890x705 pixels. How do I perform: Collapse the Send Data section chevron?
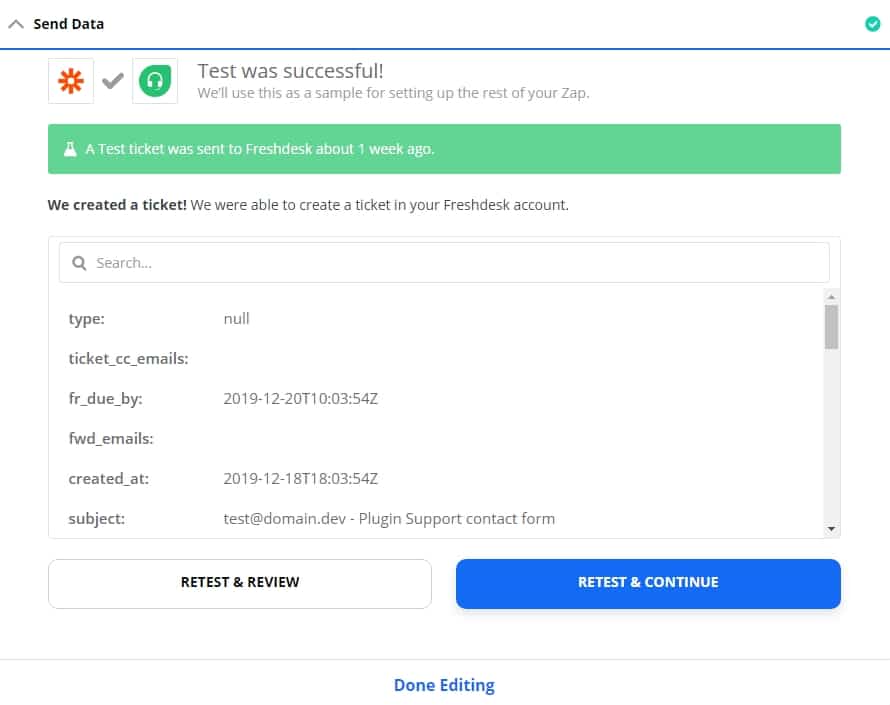point(16,24)
